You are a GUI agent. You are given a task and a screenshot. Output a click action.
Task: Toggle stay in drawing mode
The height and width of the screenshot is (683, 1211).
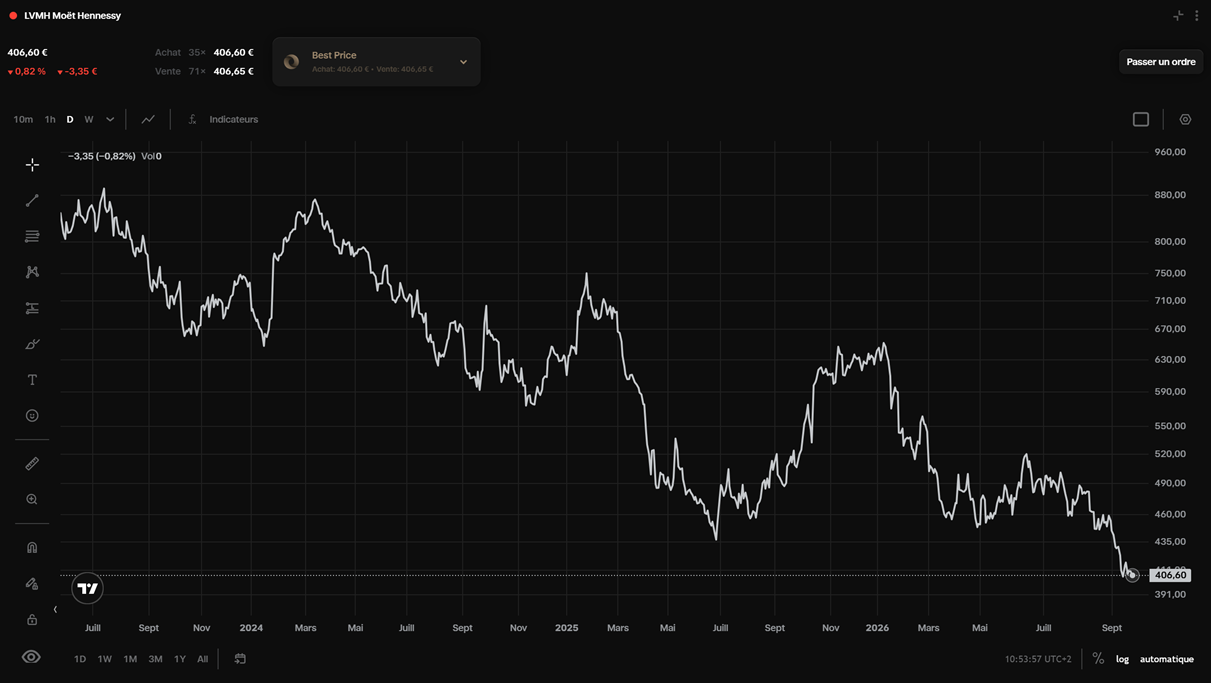(32, 583)
